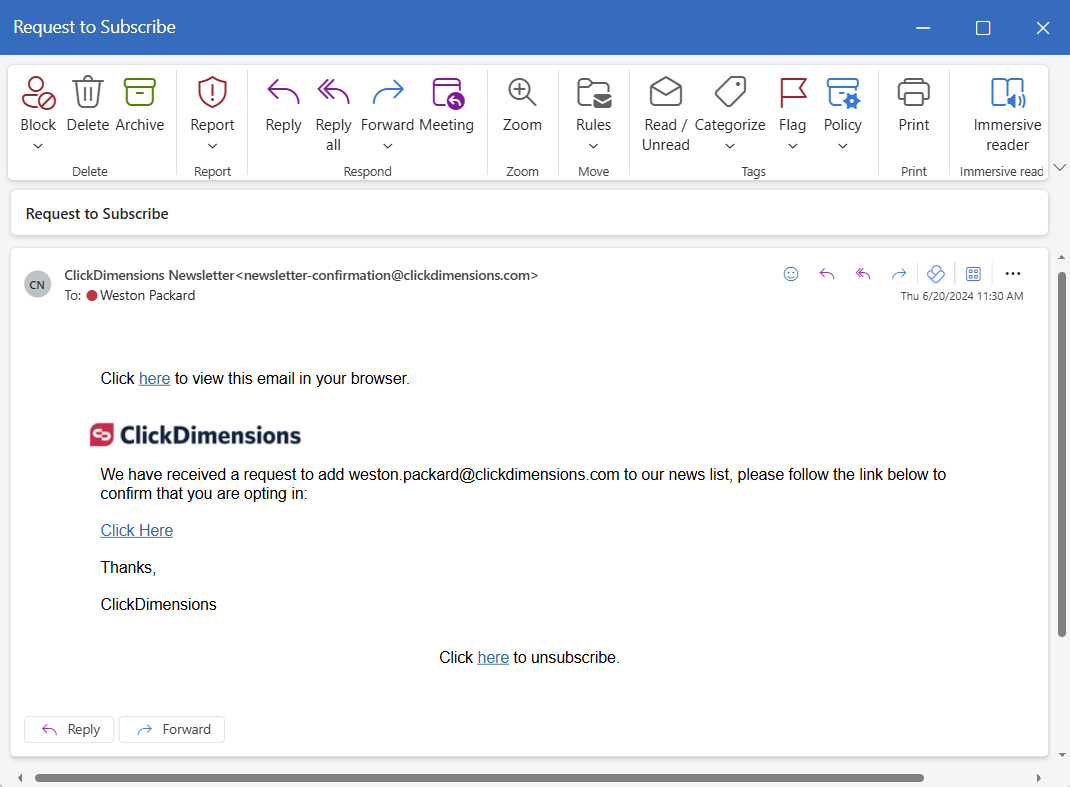The height and width of the screenshot is (787, 1070).
Task: Click the diamond-shaped add-in icon in message header
Action: (x=936, y=274)
